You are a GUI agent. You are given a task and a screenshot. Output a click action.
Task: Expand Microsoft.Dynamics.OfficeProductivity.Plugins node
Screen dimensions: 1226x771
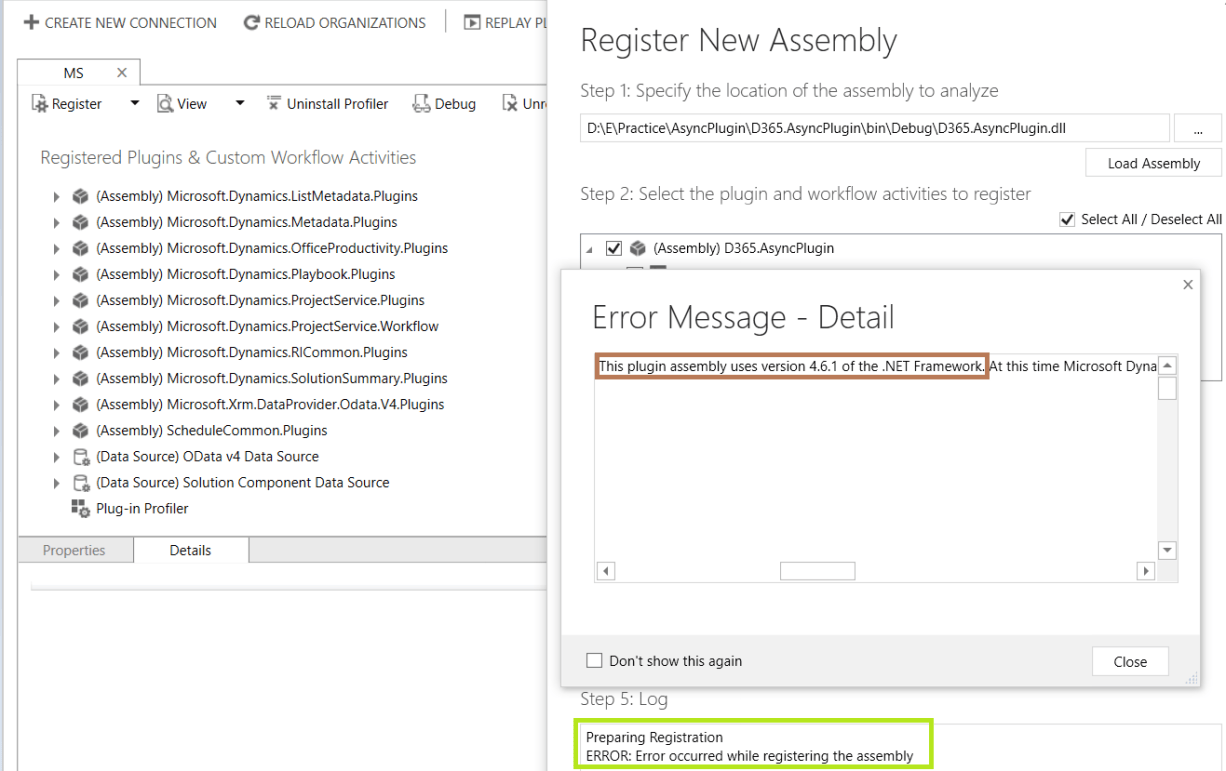[57, 248]
